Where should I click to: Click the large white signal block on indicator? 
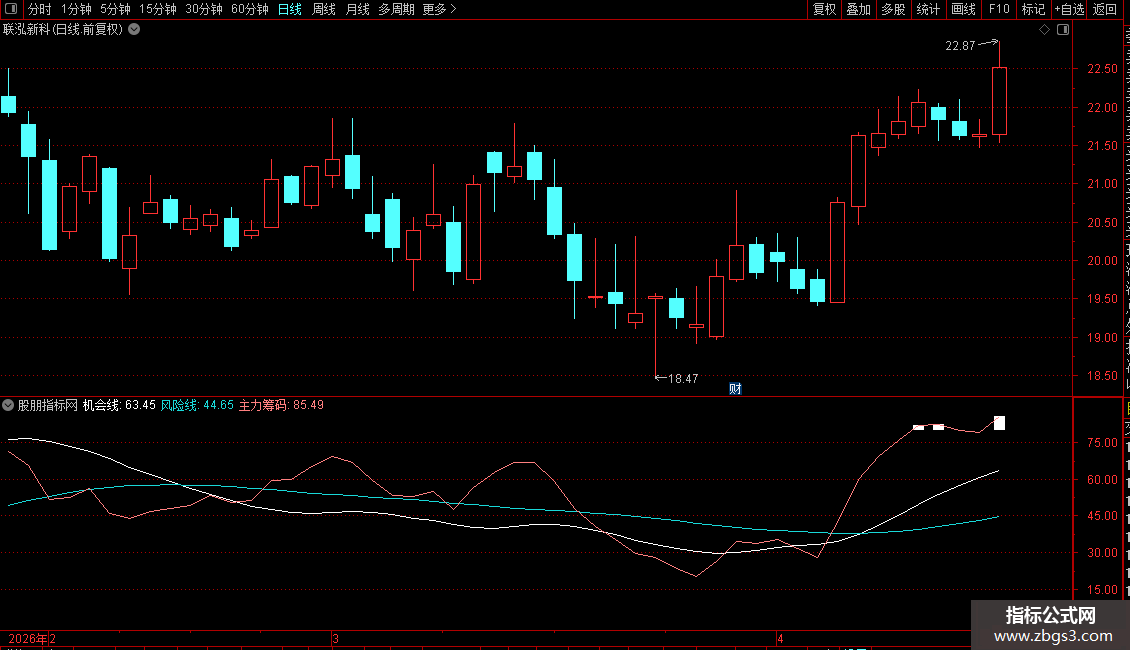[x=1000, y=423]
